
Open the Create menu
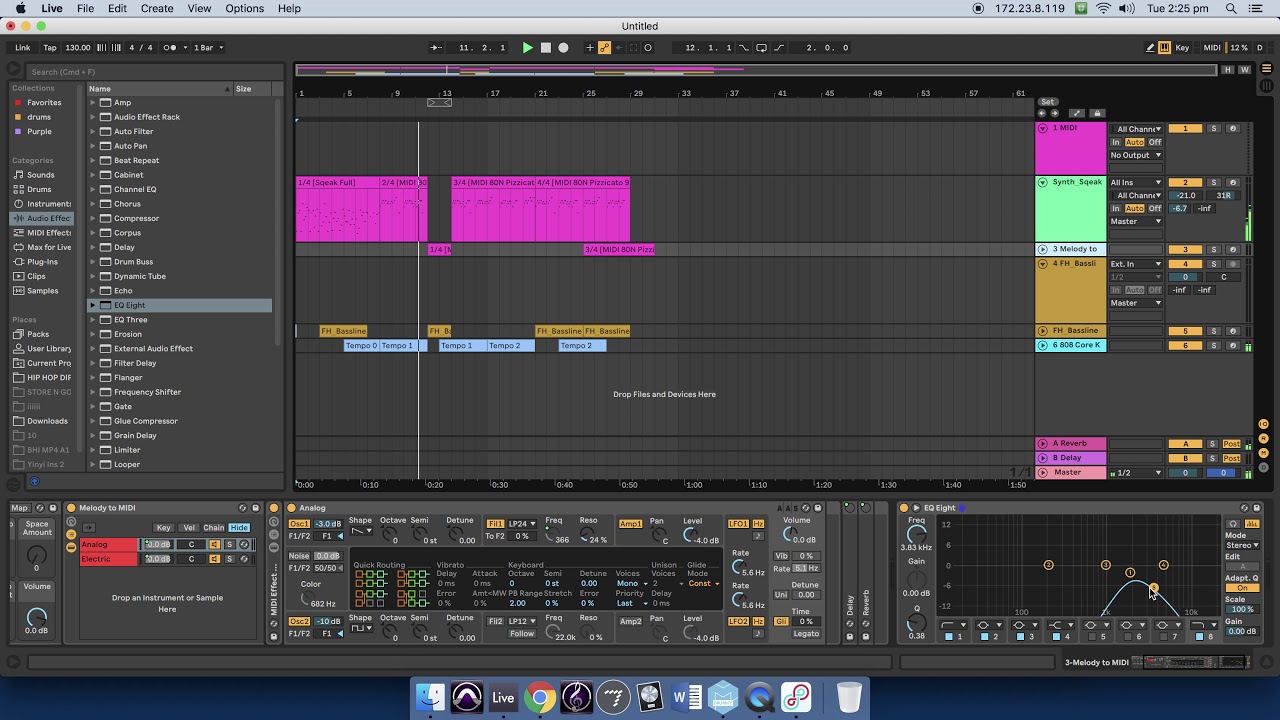coord(157,8)
